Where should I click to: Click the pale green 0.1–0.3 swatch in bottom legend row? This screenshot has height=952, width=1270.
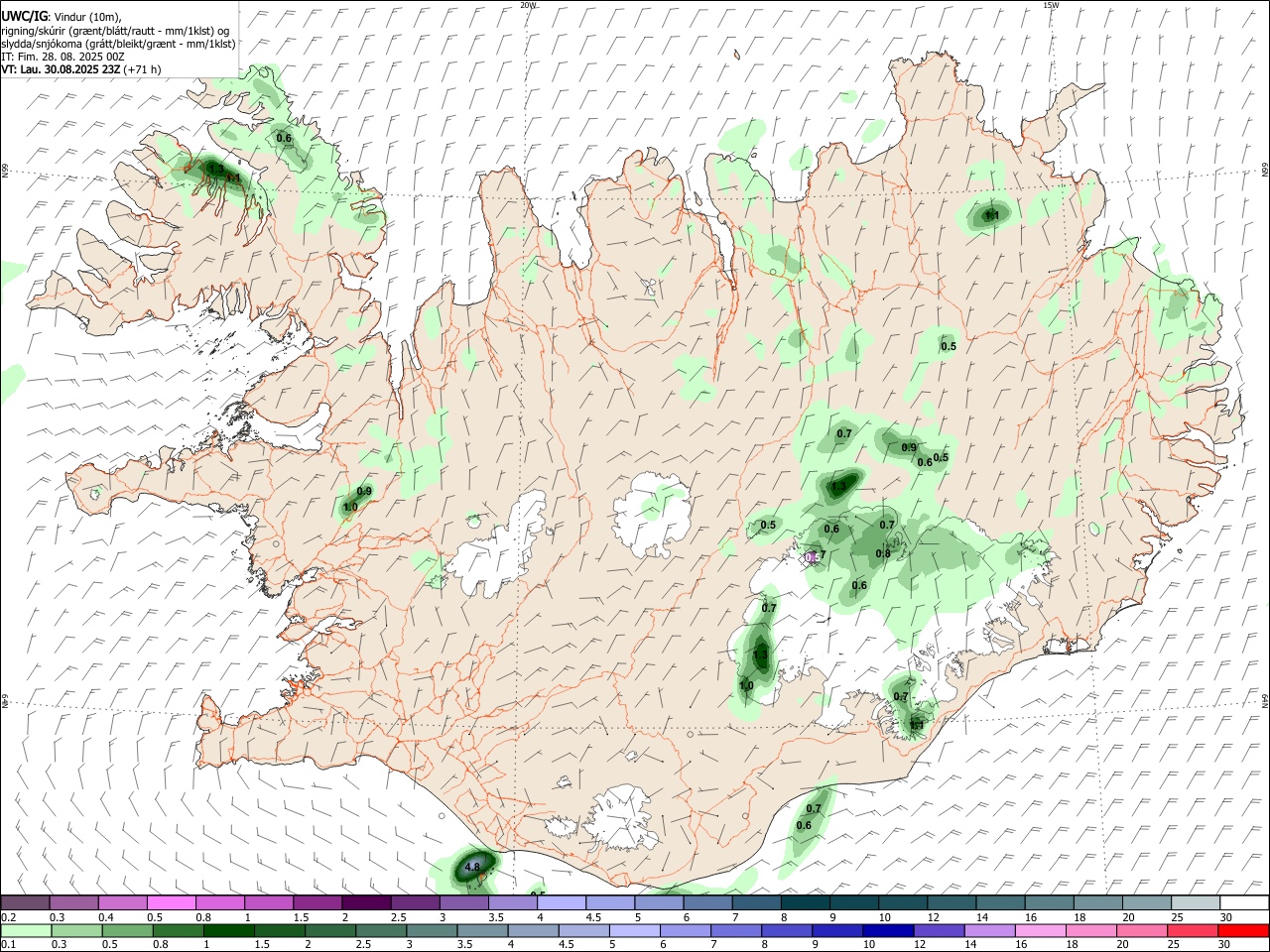coord(27,930)
